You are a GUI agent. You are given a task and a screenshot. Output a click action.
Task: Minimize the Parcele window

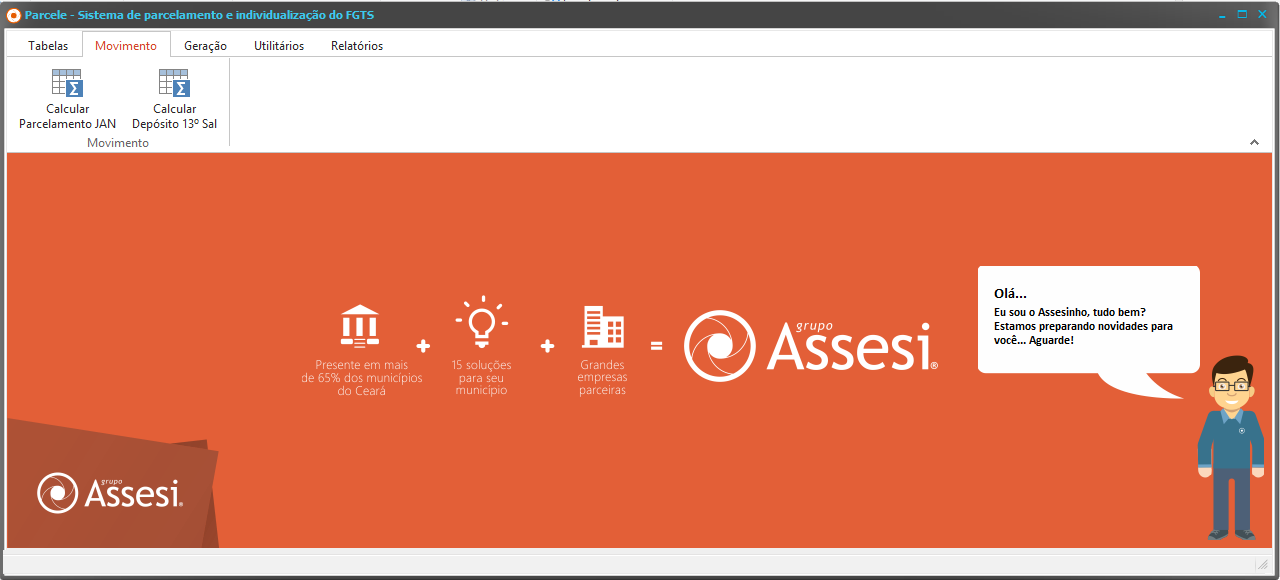pyautogui.click(x=1222, y=15)
